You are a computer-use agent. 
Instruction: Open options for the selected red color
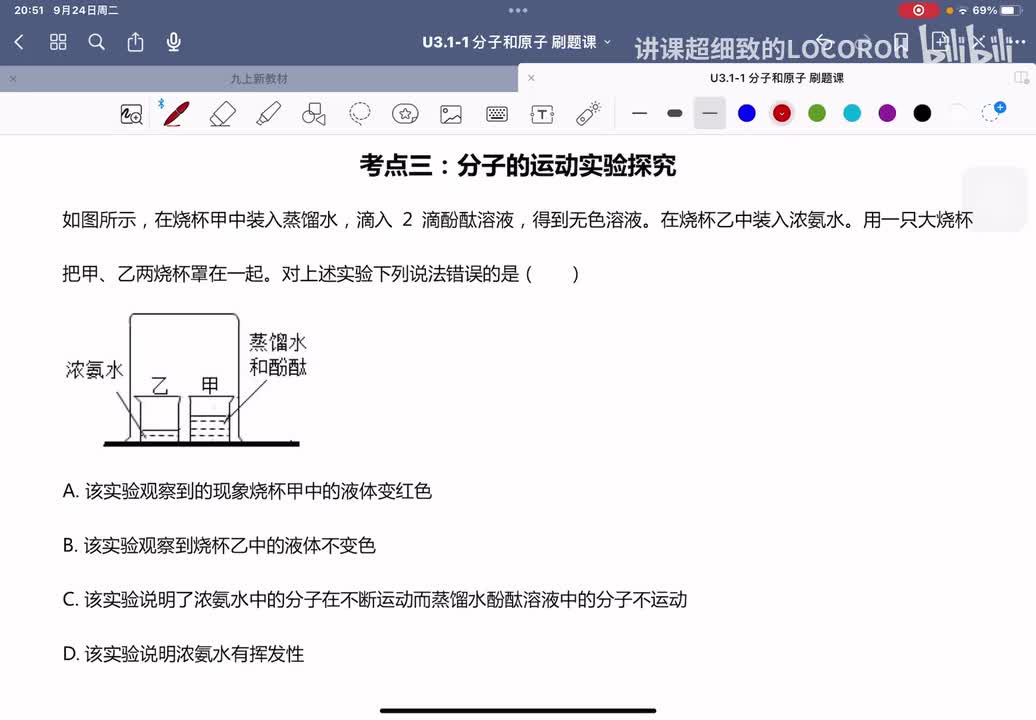coord(782,114)
